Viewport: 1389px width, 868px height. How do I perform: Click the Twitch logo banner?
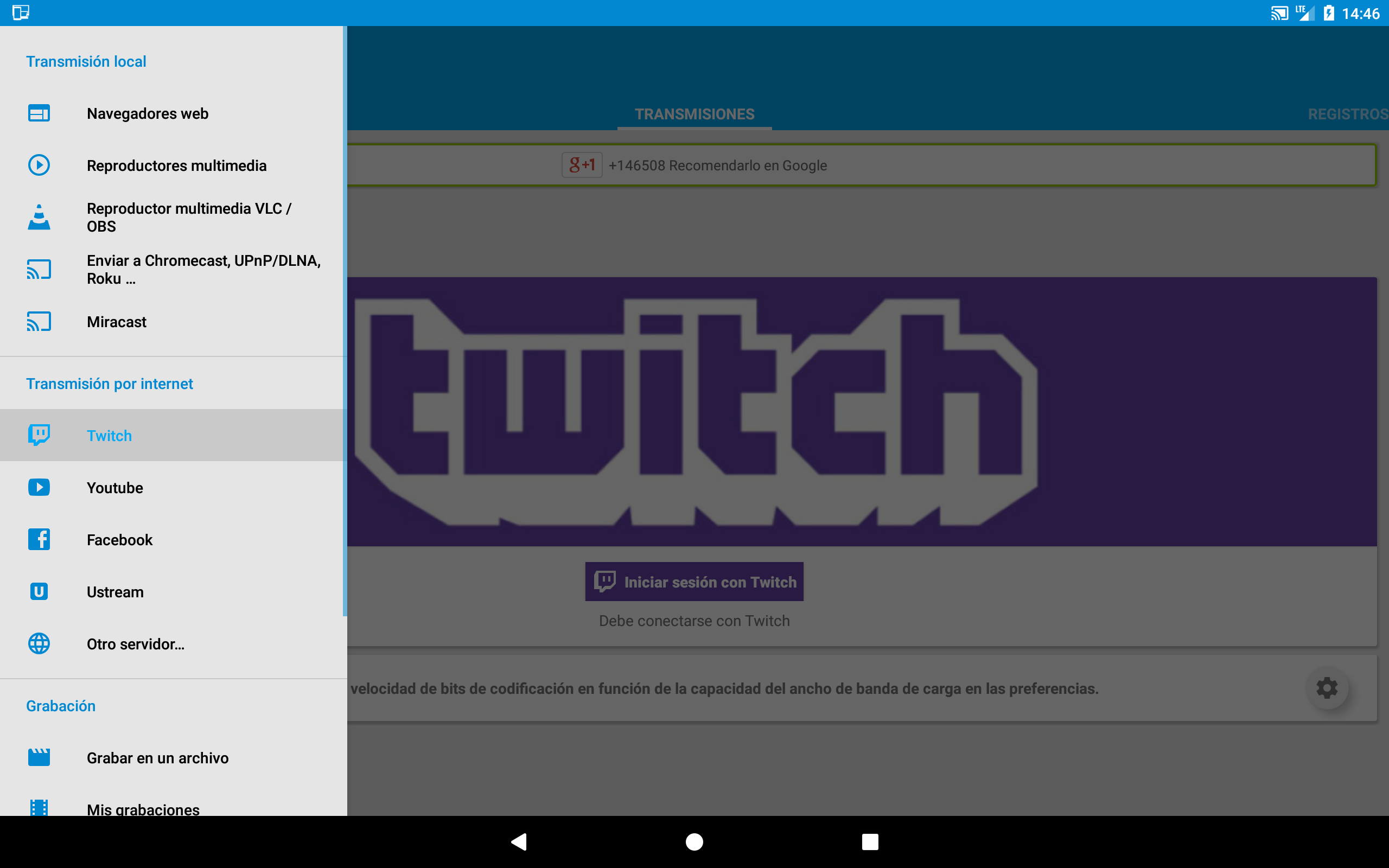pos(861,412)
